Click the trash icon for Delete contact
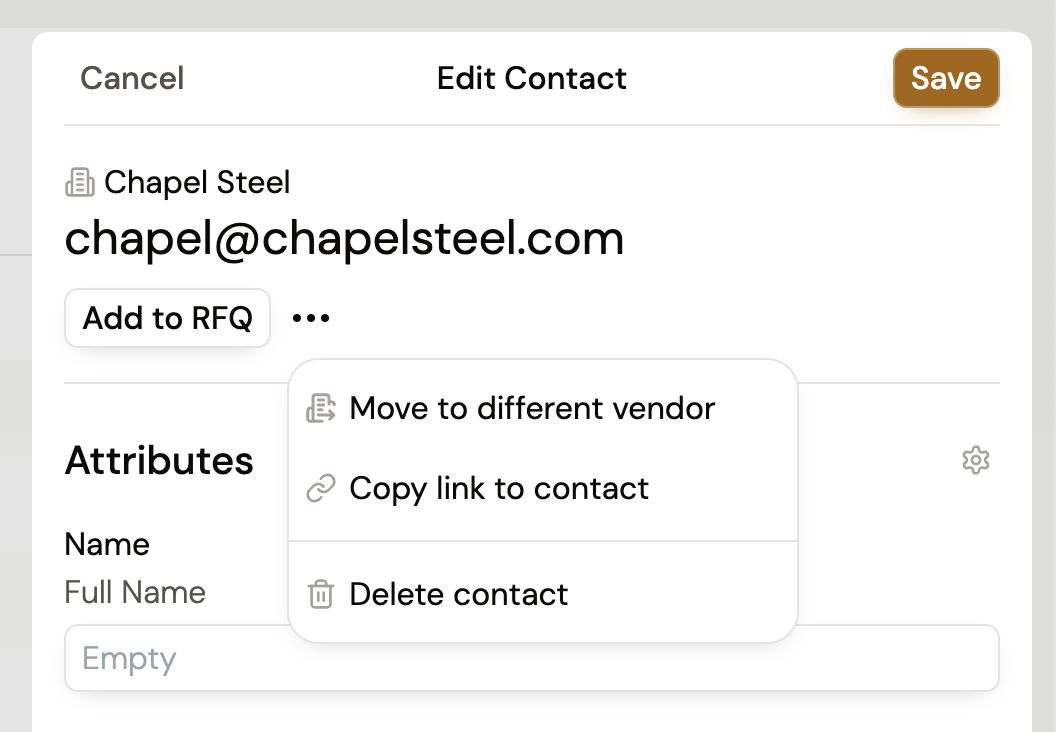1056x732 pixels. (320, 595)
